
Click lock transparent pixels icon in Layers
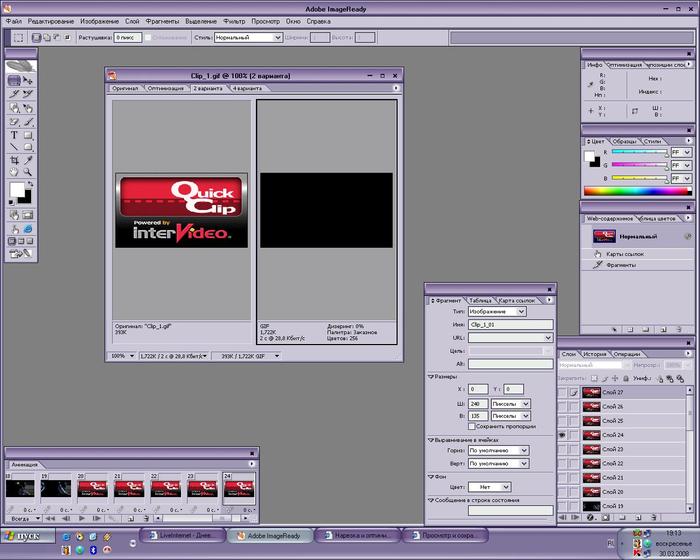(x=594, y=378)
